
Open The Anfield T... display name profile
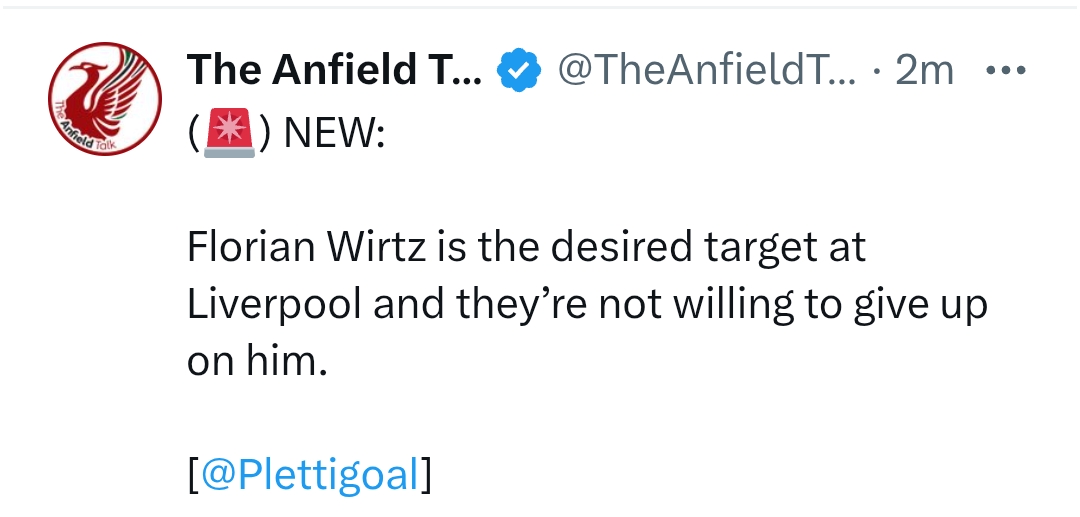point(335,71)
